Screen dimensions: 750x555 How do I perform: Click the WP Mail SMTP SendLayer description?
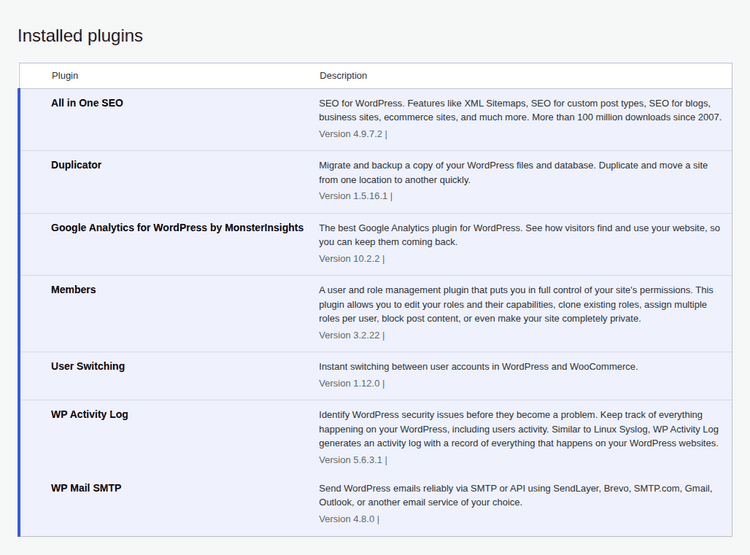(x=516, y=495)
